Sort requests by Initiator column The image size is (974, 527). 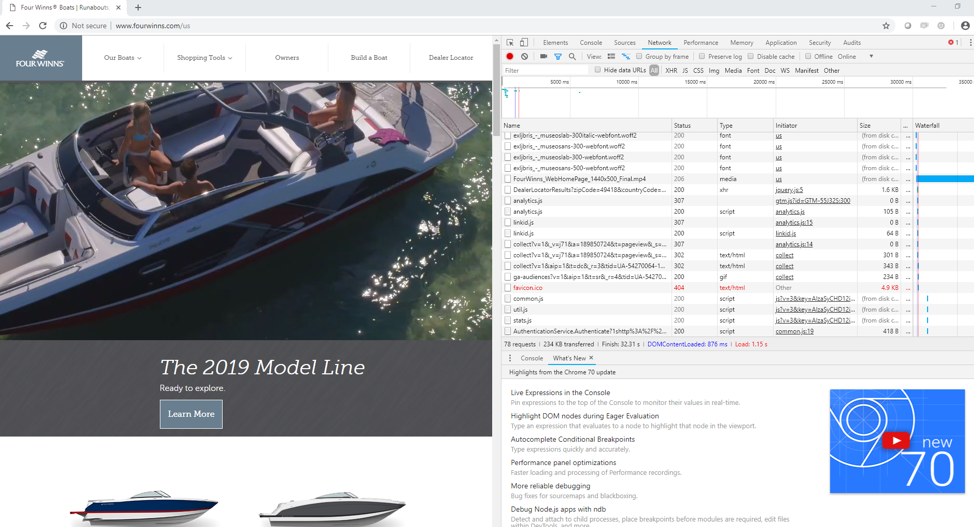pos(815,126)
